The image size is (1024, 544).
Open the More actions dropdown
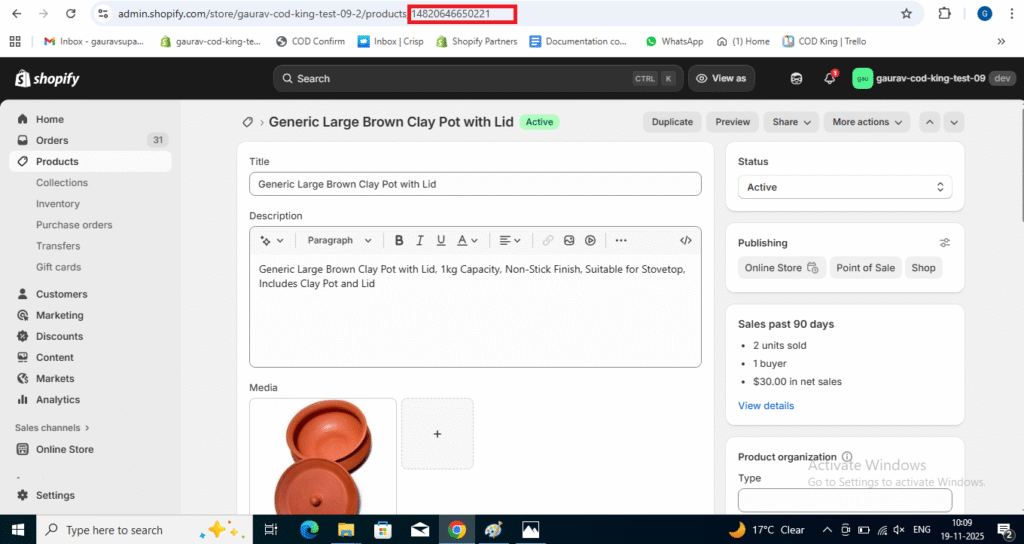point(867,122)
